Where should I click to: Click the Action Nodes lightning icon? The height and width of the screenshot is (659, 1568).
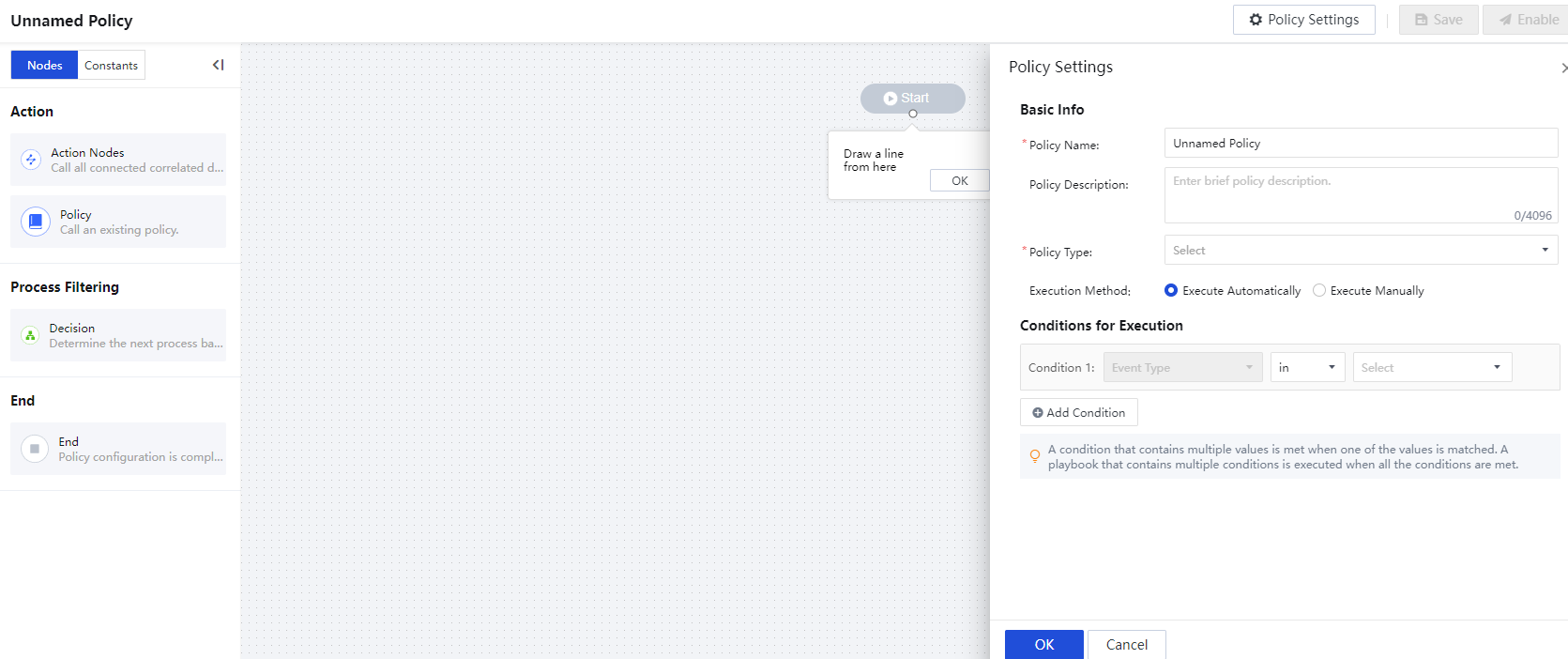[31, 160]
